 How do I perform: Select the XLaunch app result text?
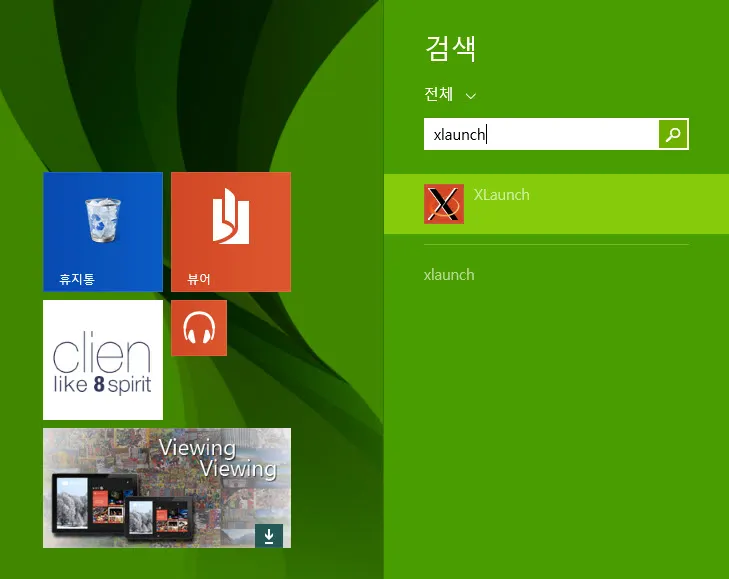point(502,194)
